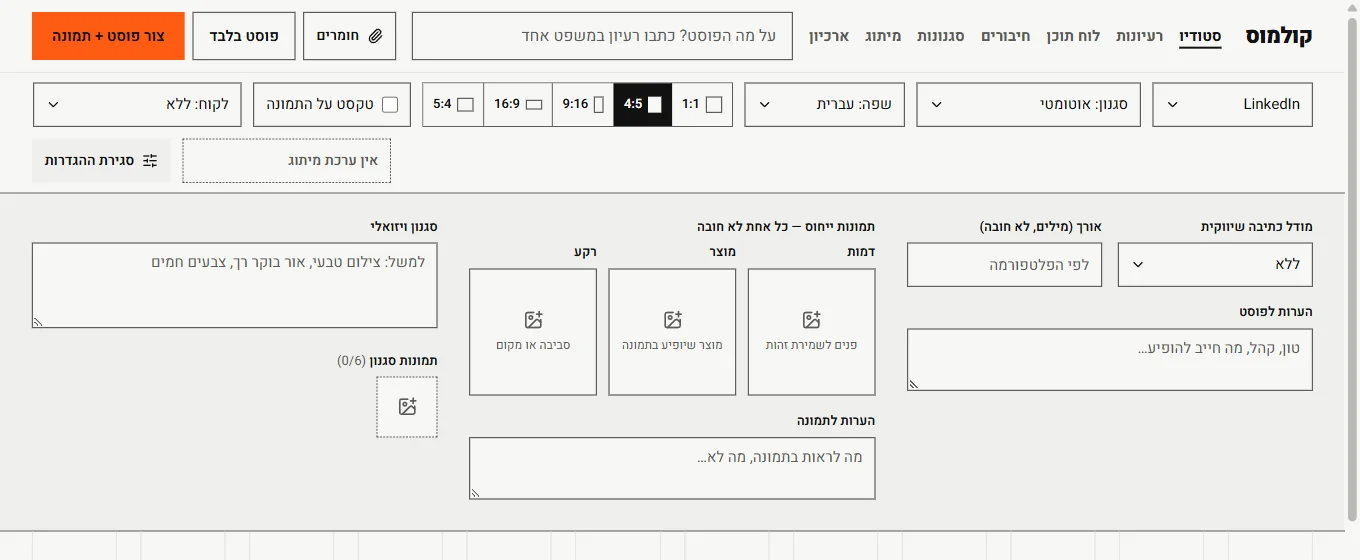Click the קולמוס logo
This screenshot has width=1360, height=560.
point(1278,36)
